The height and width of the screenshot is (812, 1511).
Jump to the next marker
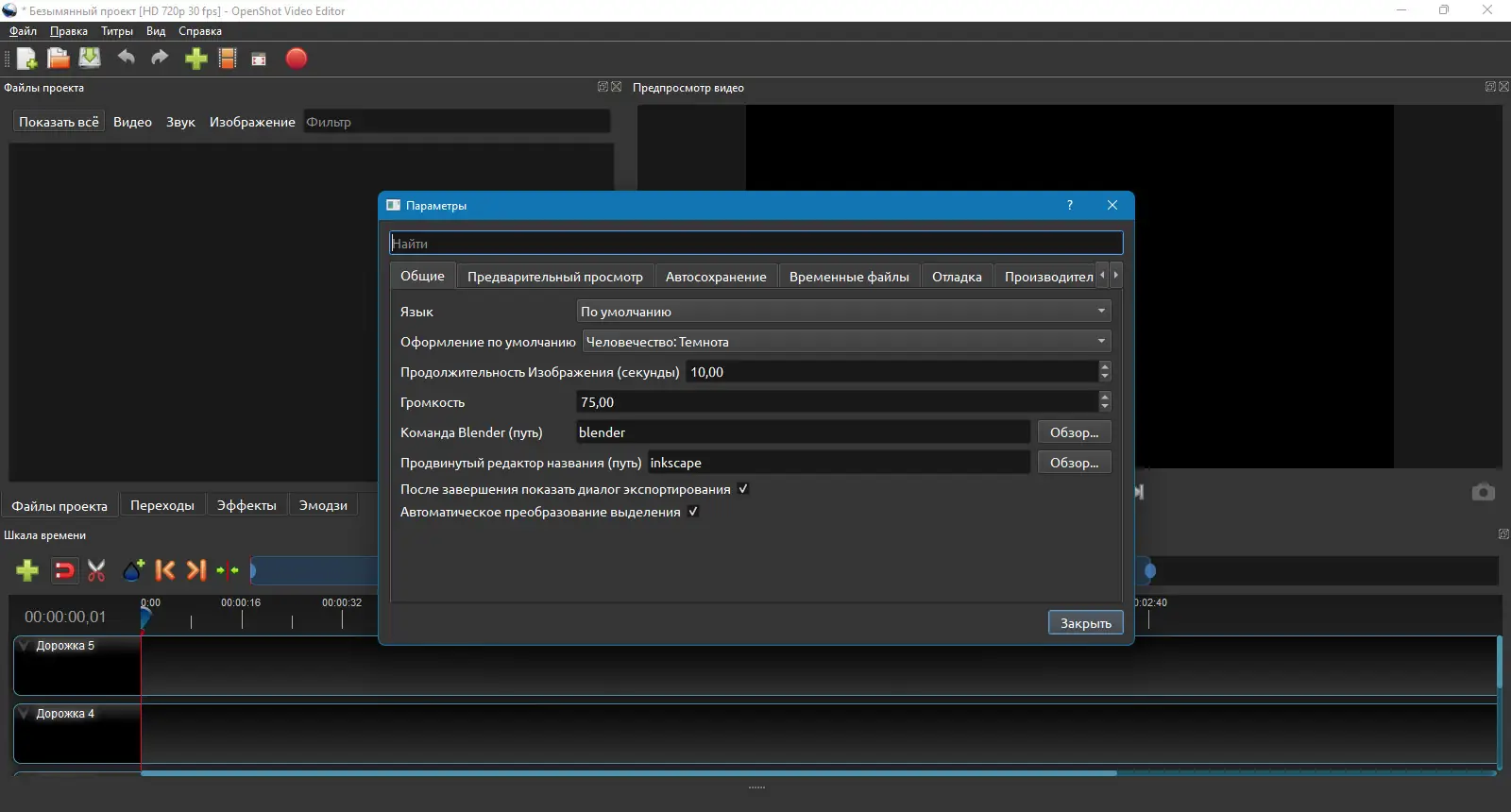[195, 570]
